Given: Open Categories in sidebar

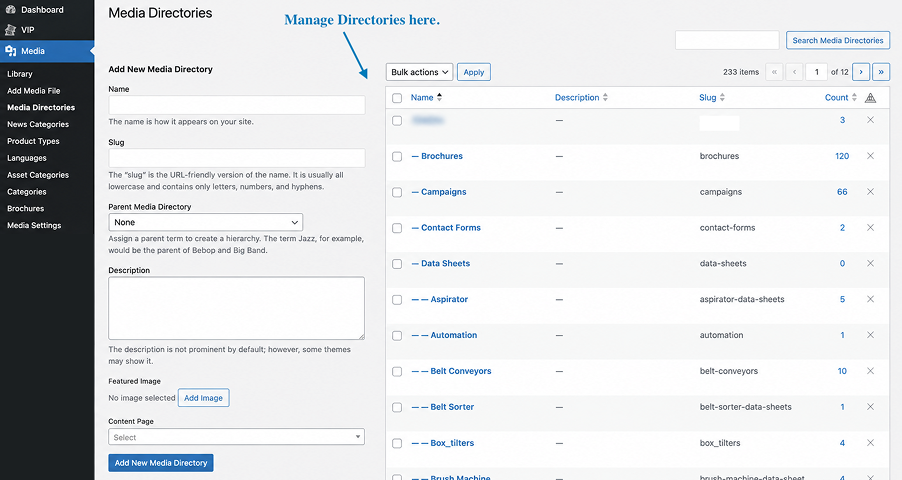Looking at the screenshot, I should (26, 192).
